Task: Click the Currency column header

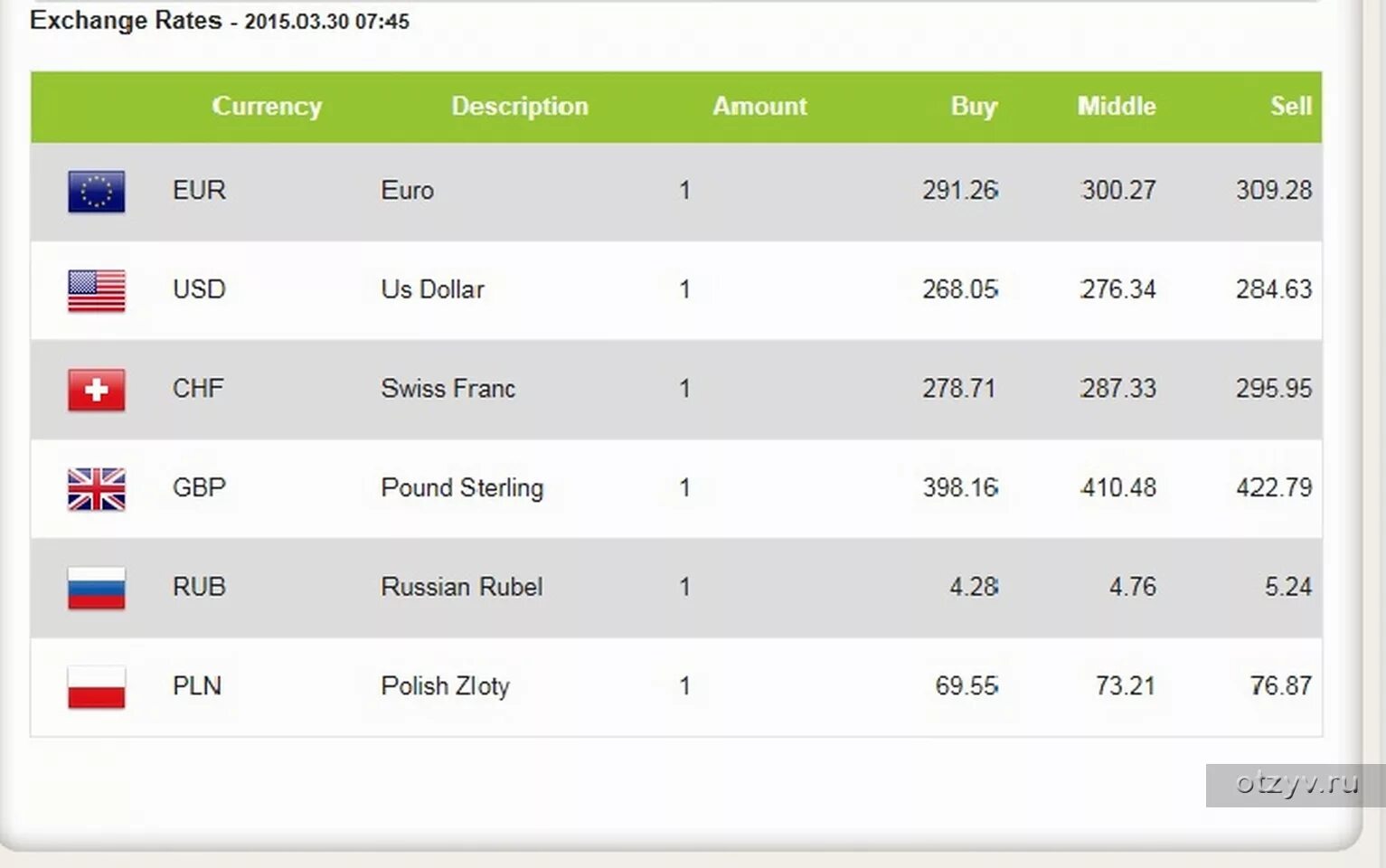Action: pyautogui.click(x=267, y=107)
